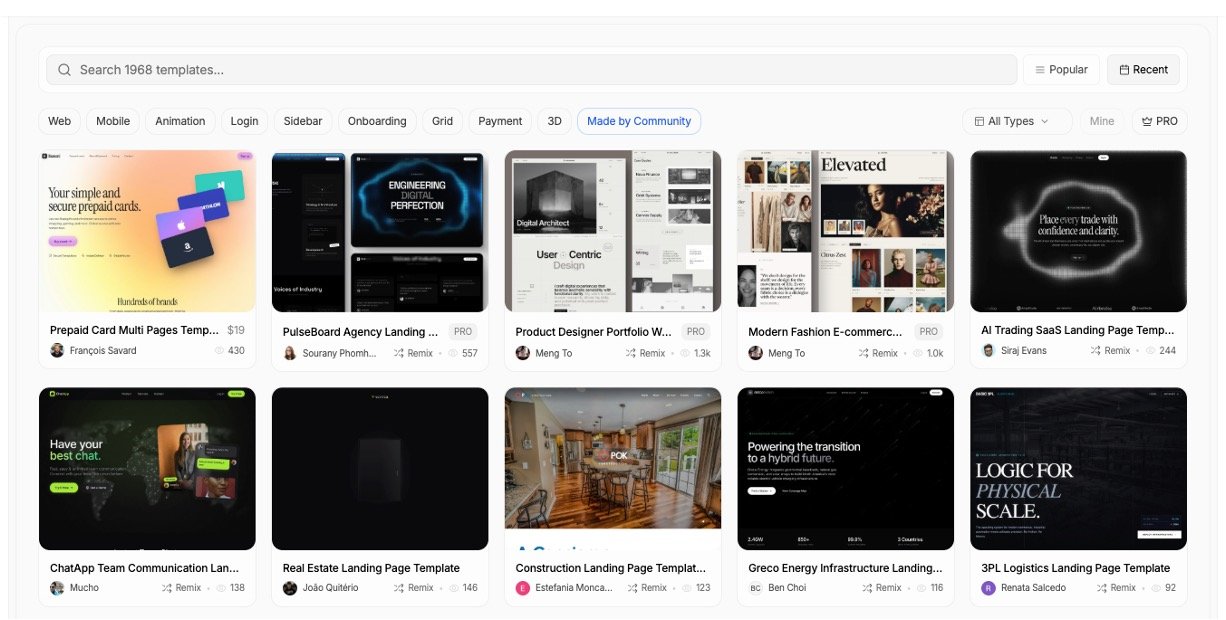Select the Animation category filter
This screenshot has width=1226, height=620.
(180, 121)
